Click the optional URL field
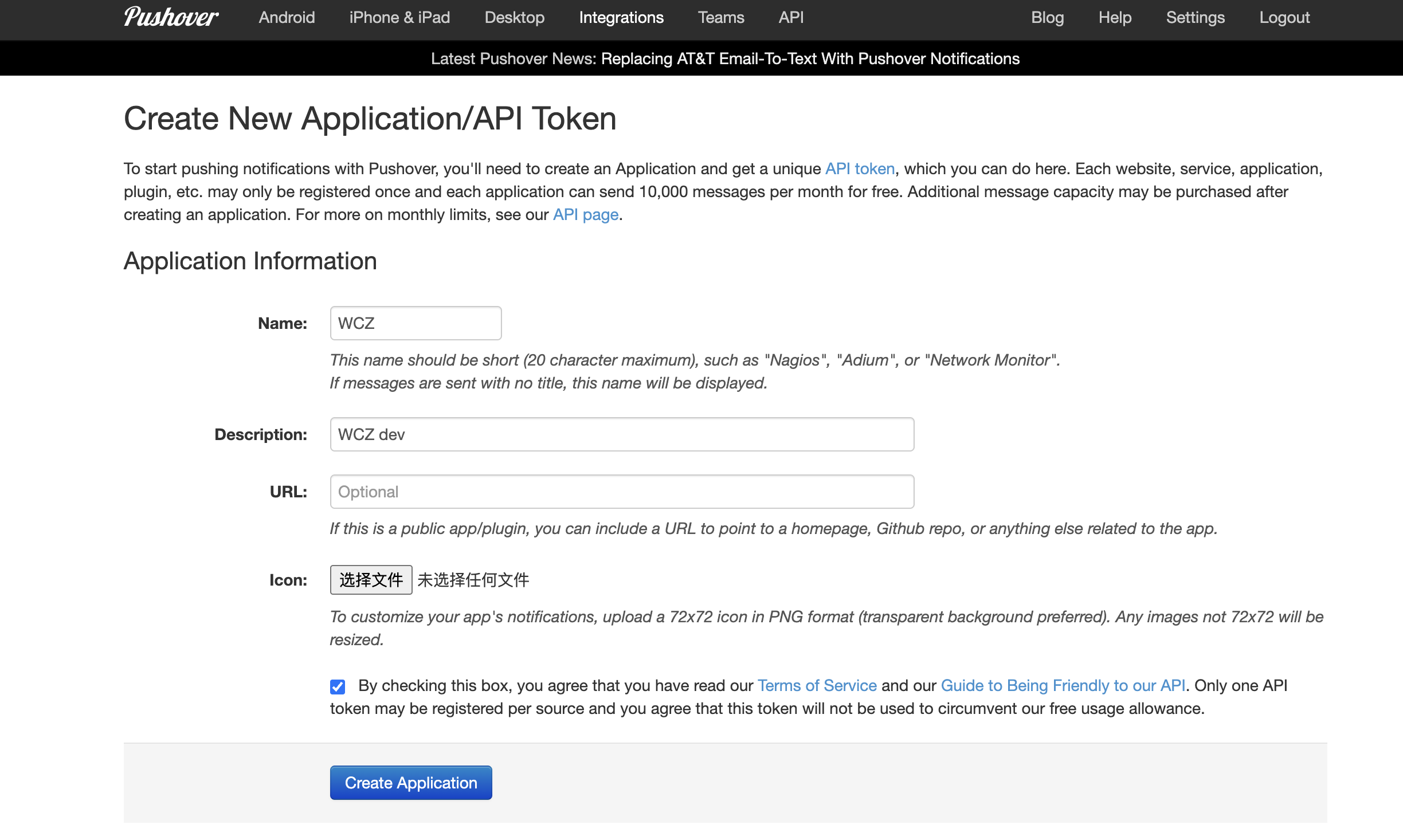Viewport: 1403px width, 840px height. pyautogui.click(x=622, y=492)
